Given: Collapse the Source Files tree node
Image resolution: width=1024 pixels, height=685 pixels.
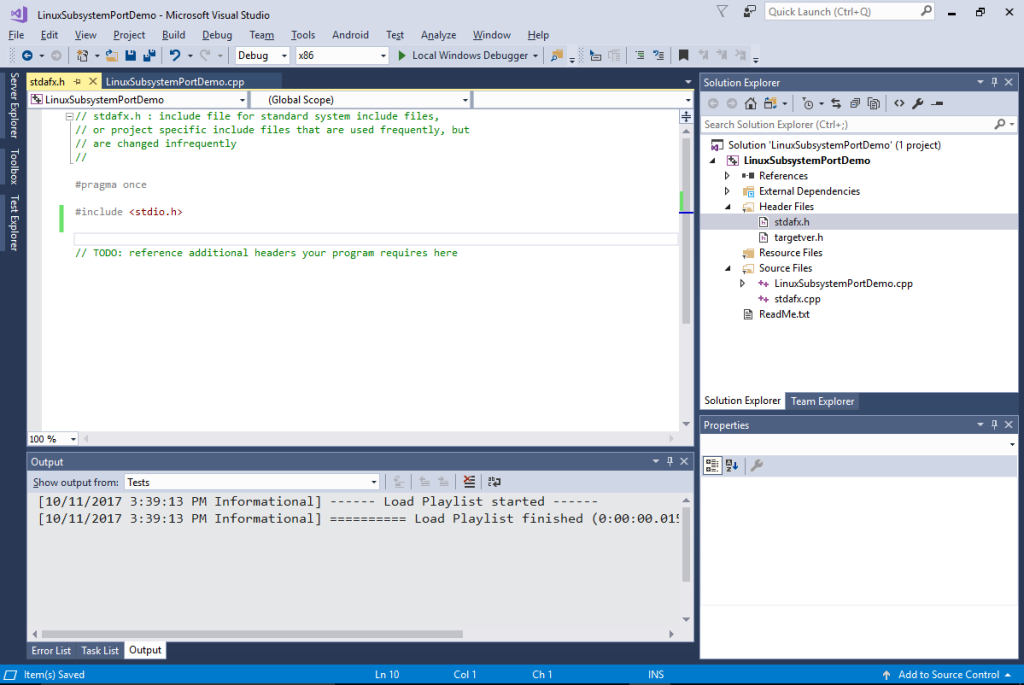Looking at the screenshot, I should pos(727,267).
